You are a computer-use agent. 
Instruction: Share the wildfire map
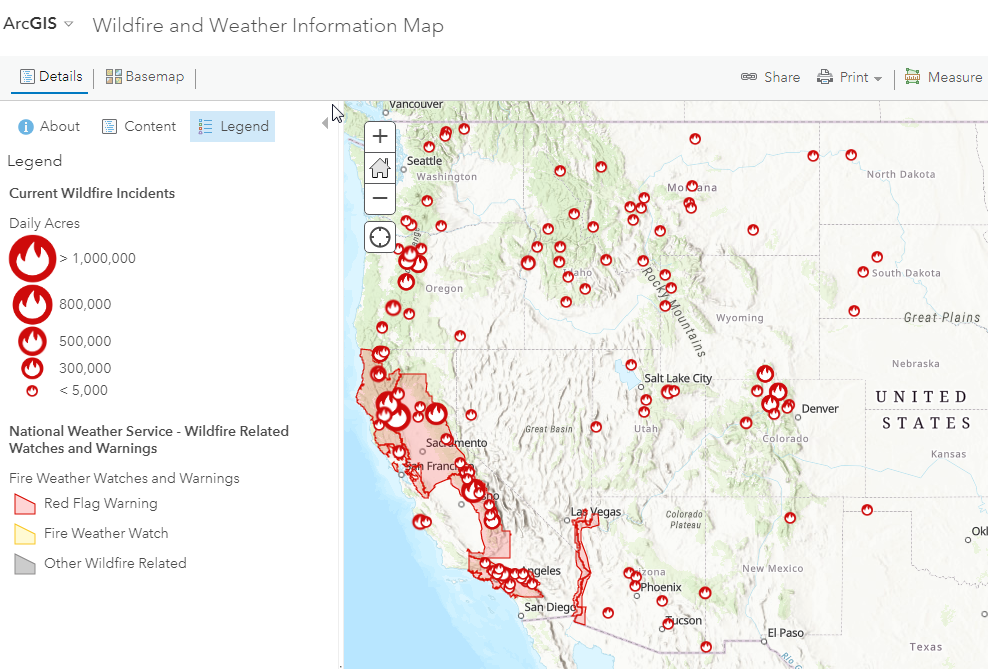click(770, 77)
